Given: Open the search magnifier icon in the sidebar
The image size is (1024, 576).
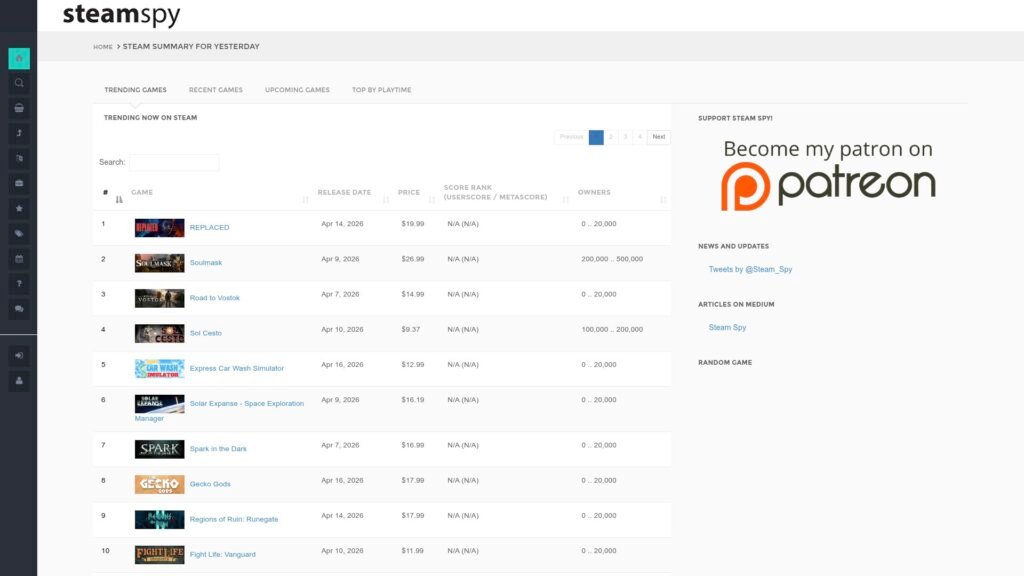Looking at the screenshot, I should point(19,83).
